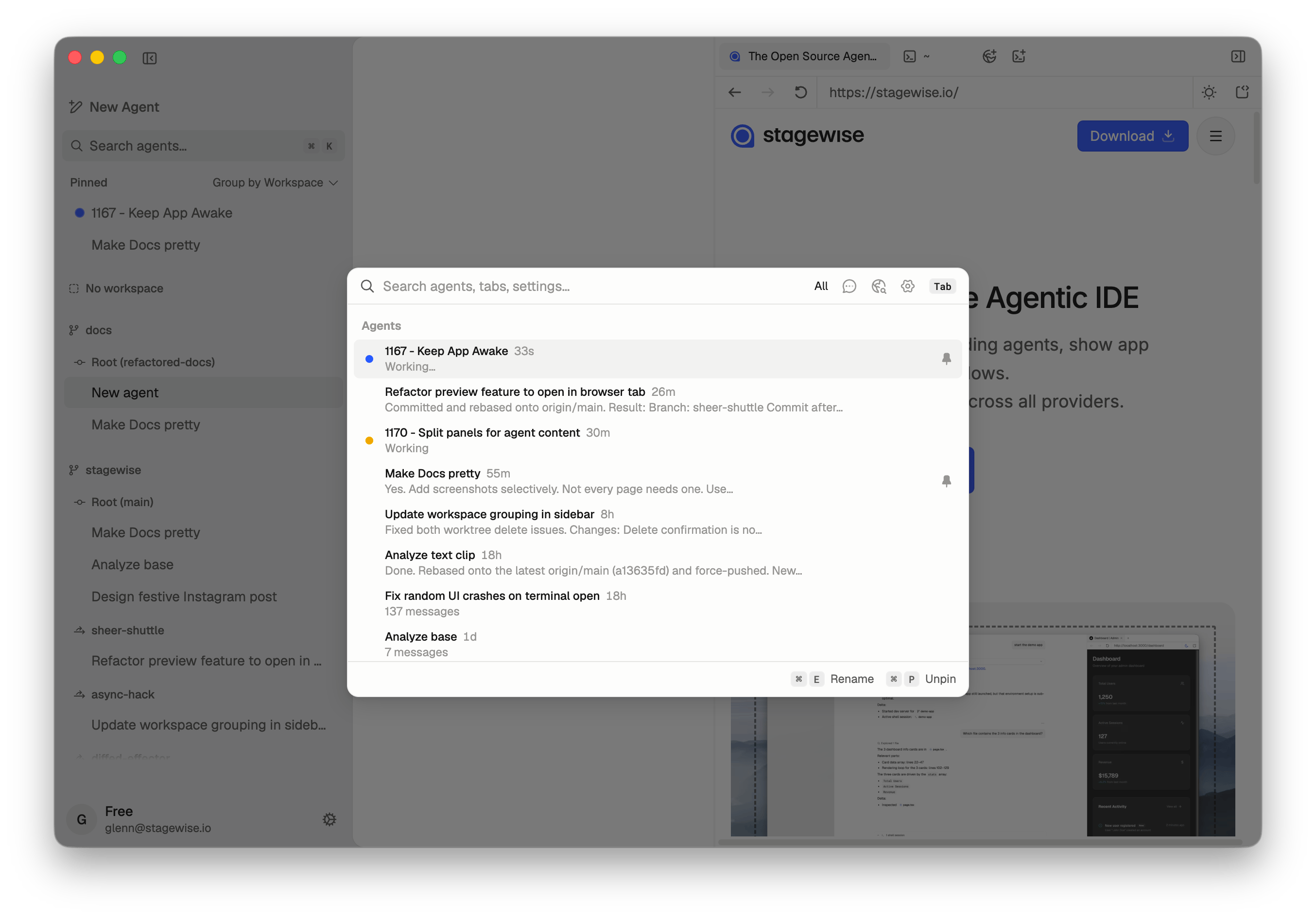Open pinned Make Docs pretty agent
1316x919 pixels.
(x=204, y=245)
